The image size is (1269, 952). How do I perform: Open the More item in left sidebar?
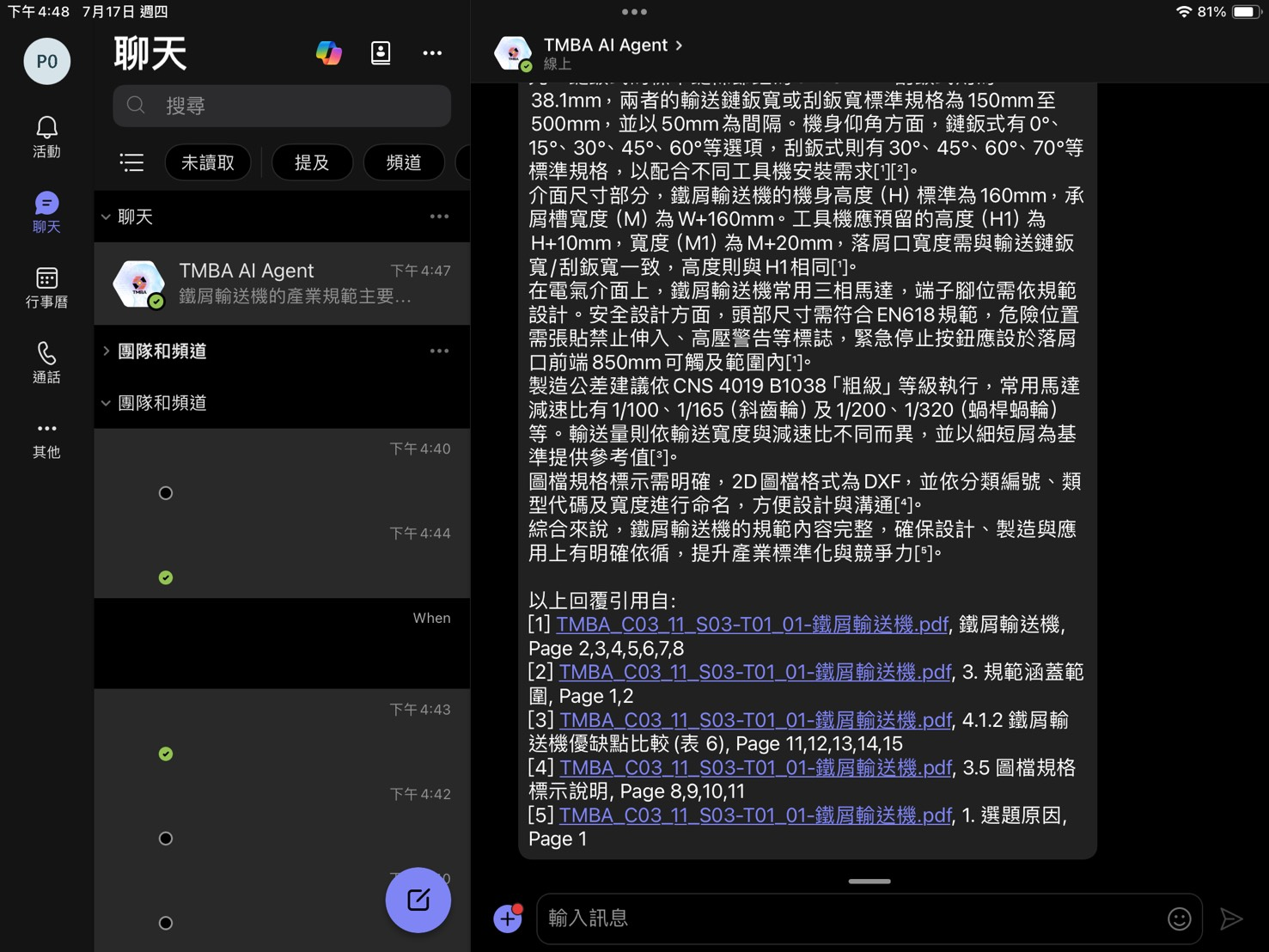click(46, 437)
